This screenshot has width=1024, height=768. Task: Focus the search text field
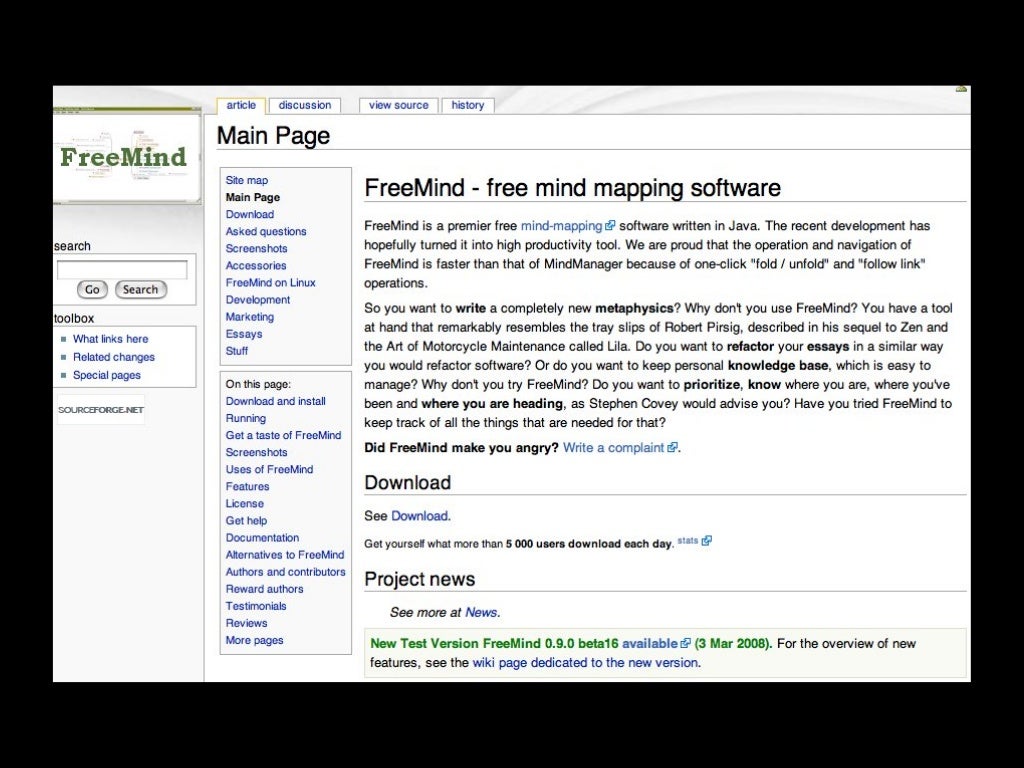coord(122,270)
